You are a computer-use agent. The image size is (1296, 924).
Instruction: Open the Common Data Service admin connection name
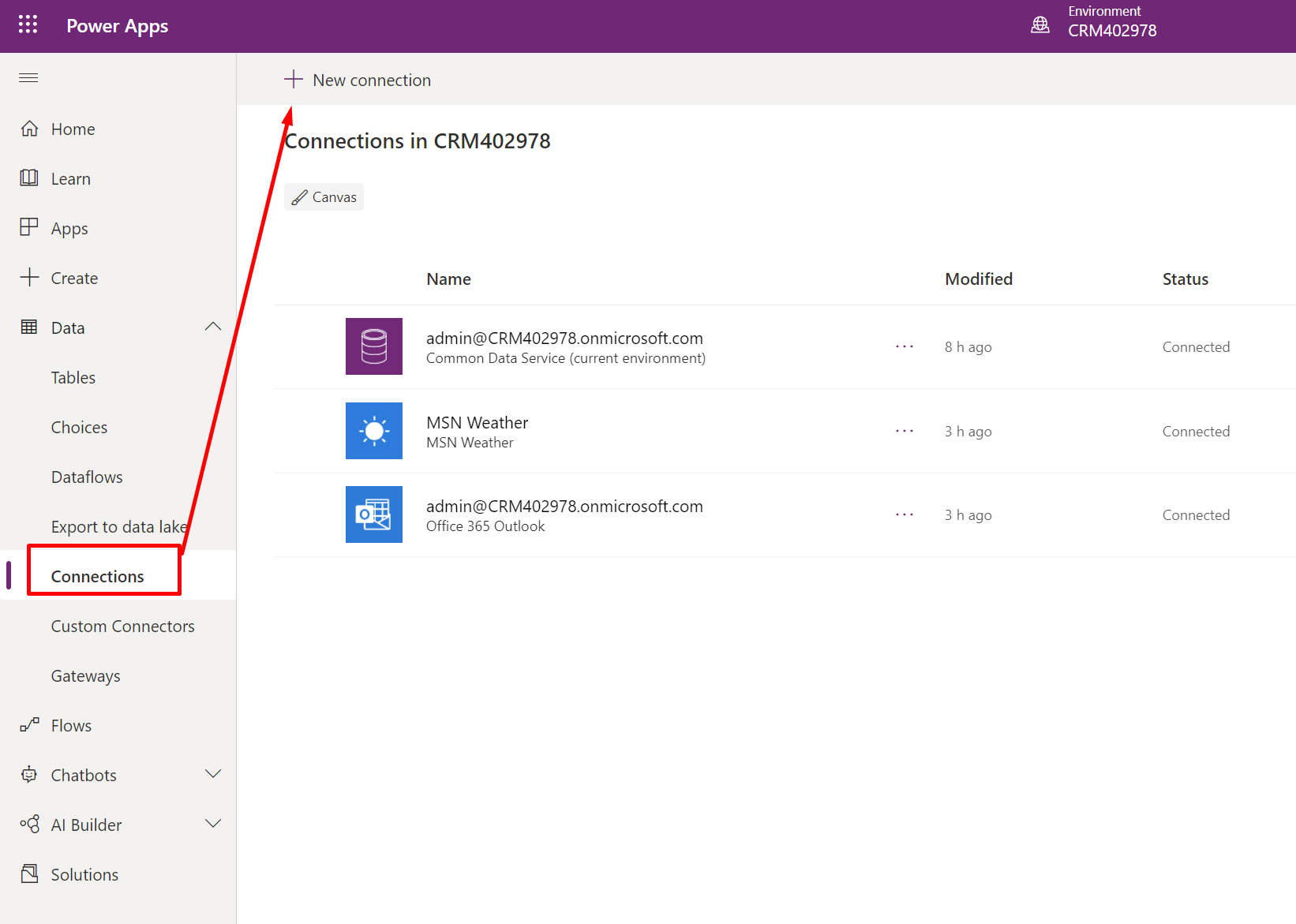[x=564, y=338]
